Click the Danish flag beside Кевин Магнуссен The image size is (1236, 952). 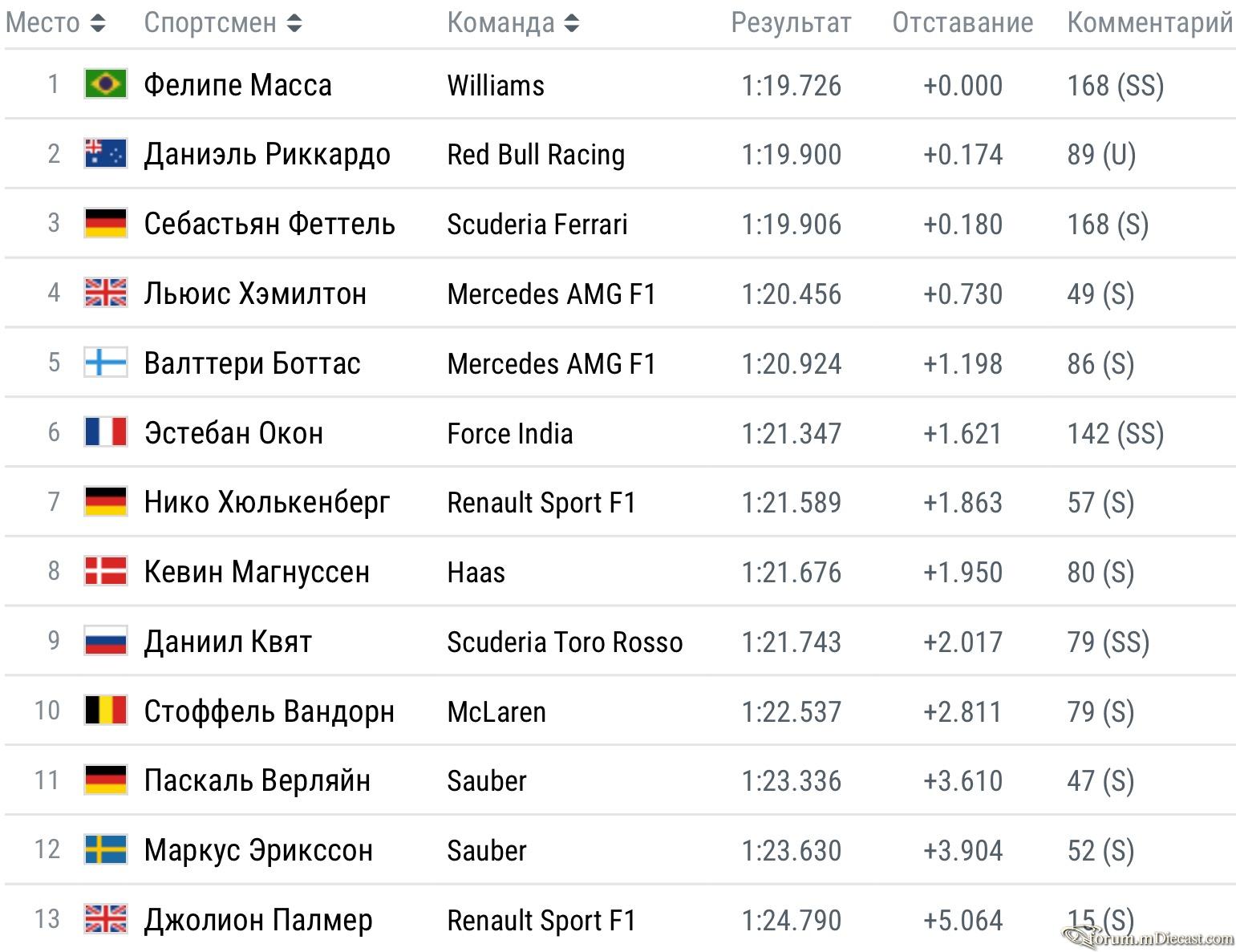pyautogui.click(x=106, y=571)
